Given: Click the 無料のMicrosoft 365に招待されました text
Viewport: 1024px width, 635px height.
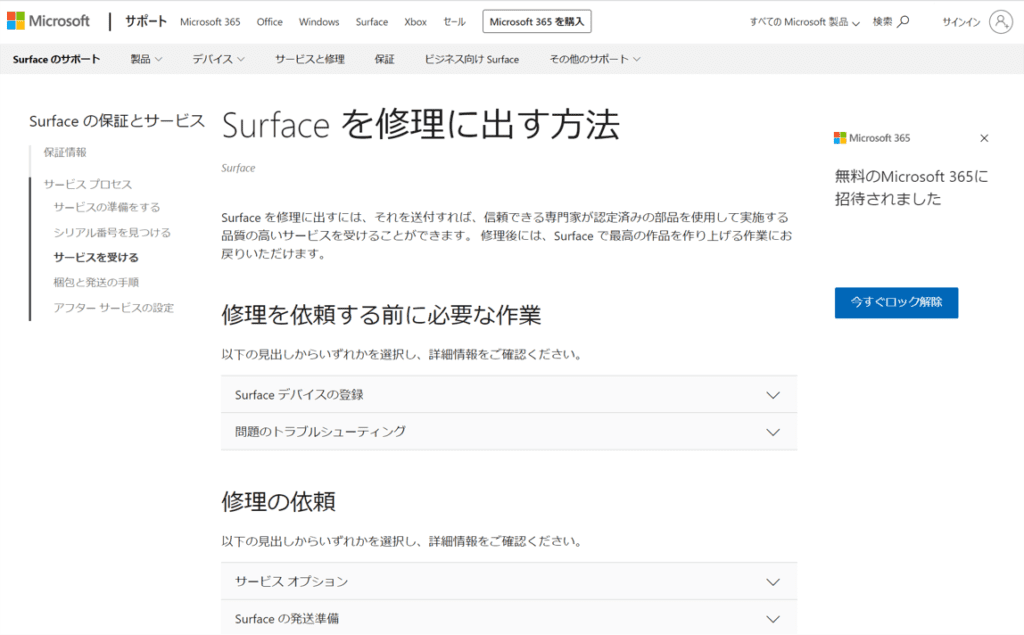Looking at the screenshot, I should tap(911, 187).
